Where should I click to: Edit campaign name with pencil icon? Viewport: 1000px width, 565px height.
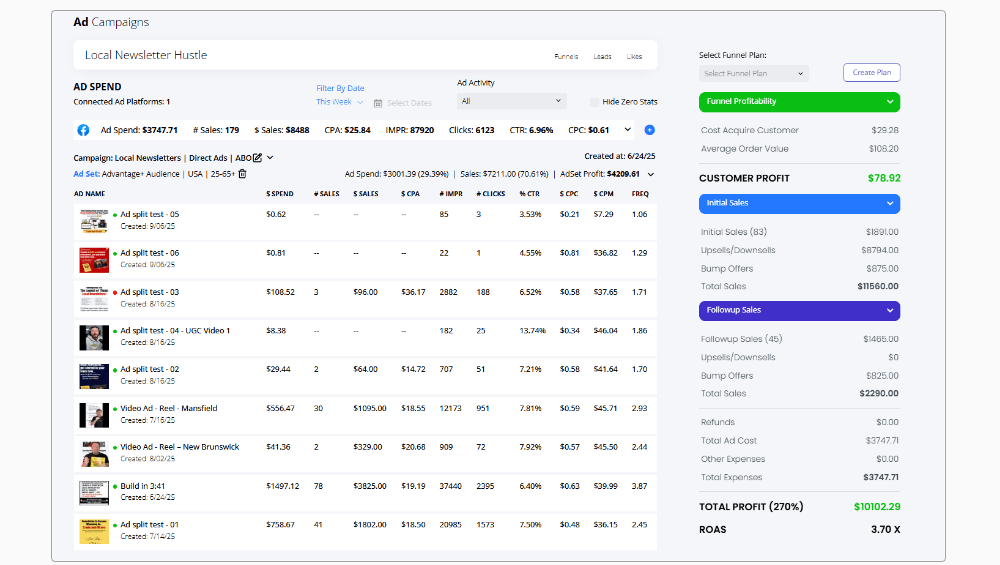point(257,158)
